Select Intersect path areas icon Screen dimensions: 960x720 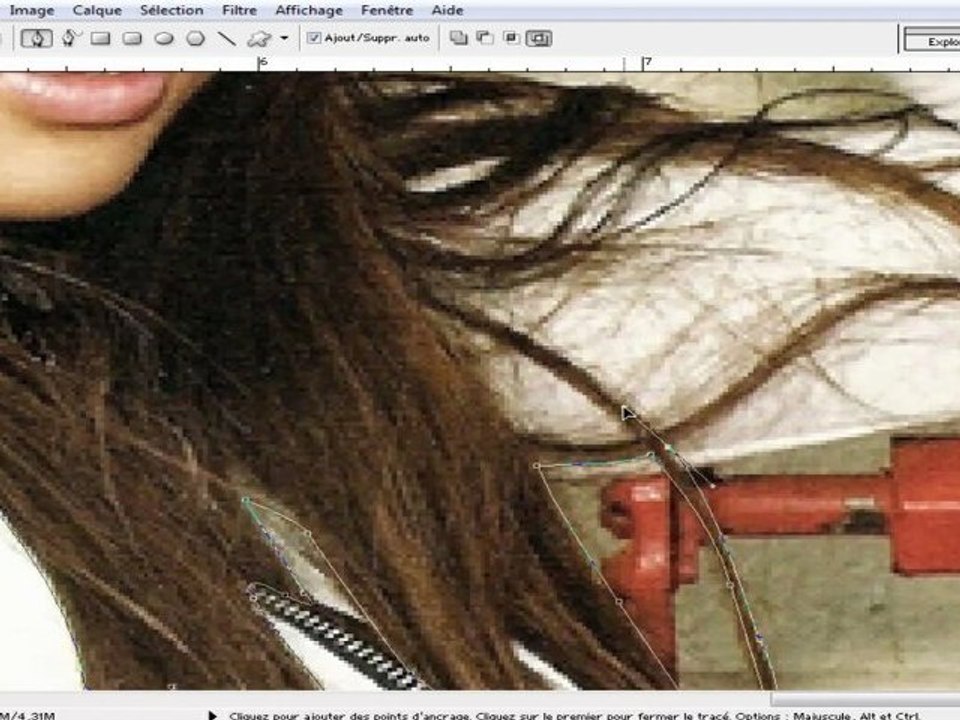click(511, 38)
